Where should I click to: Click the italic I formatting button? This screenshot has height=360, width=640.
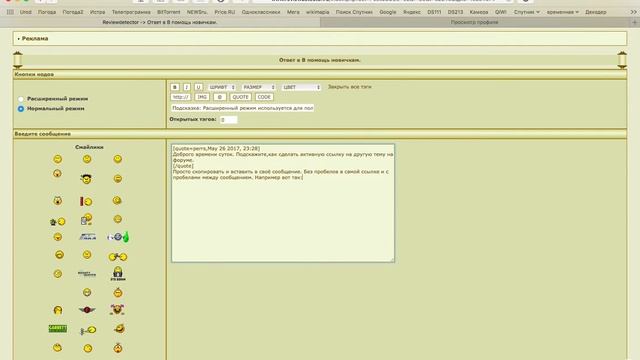(x=187, y=87)
